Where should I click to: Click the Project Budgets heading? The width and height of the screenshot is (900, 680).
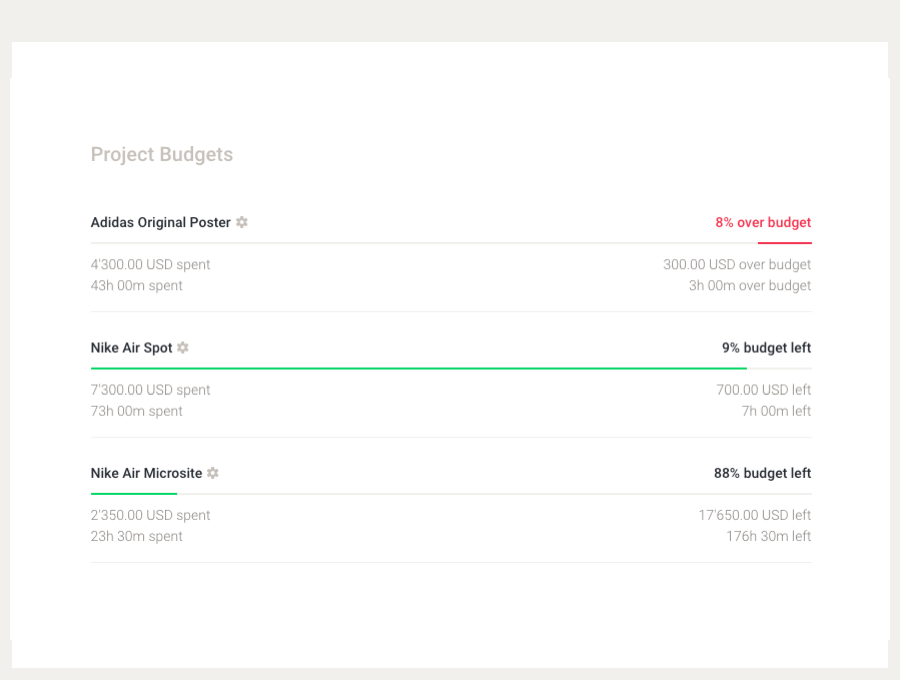point(161,154)
